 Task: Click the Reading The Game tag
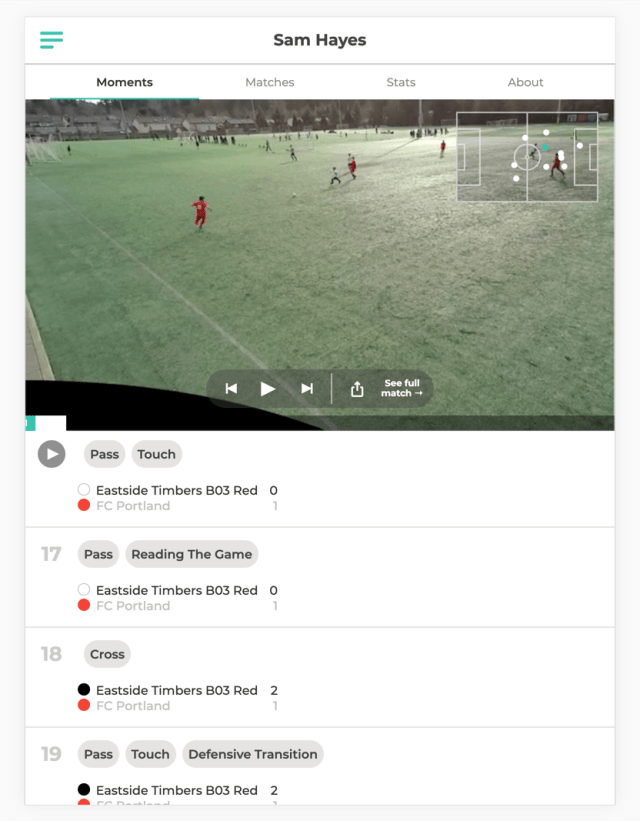pyautogui.click(x=192, y=554)
